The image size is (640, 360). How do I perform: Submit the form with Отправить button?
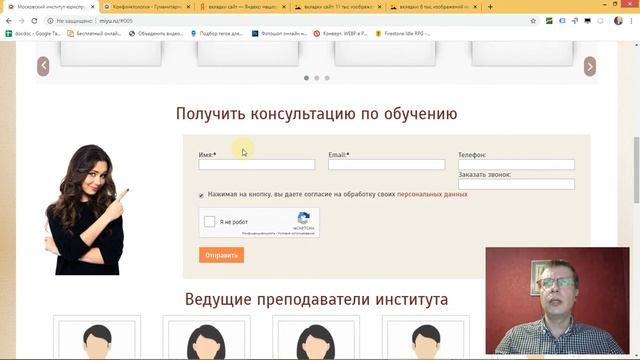point(221,255)
